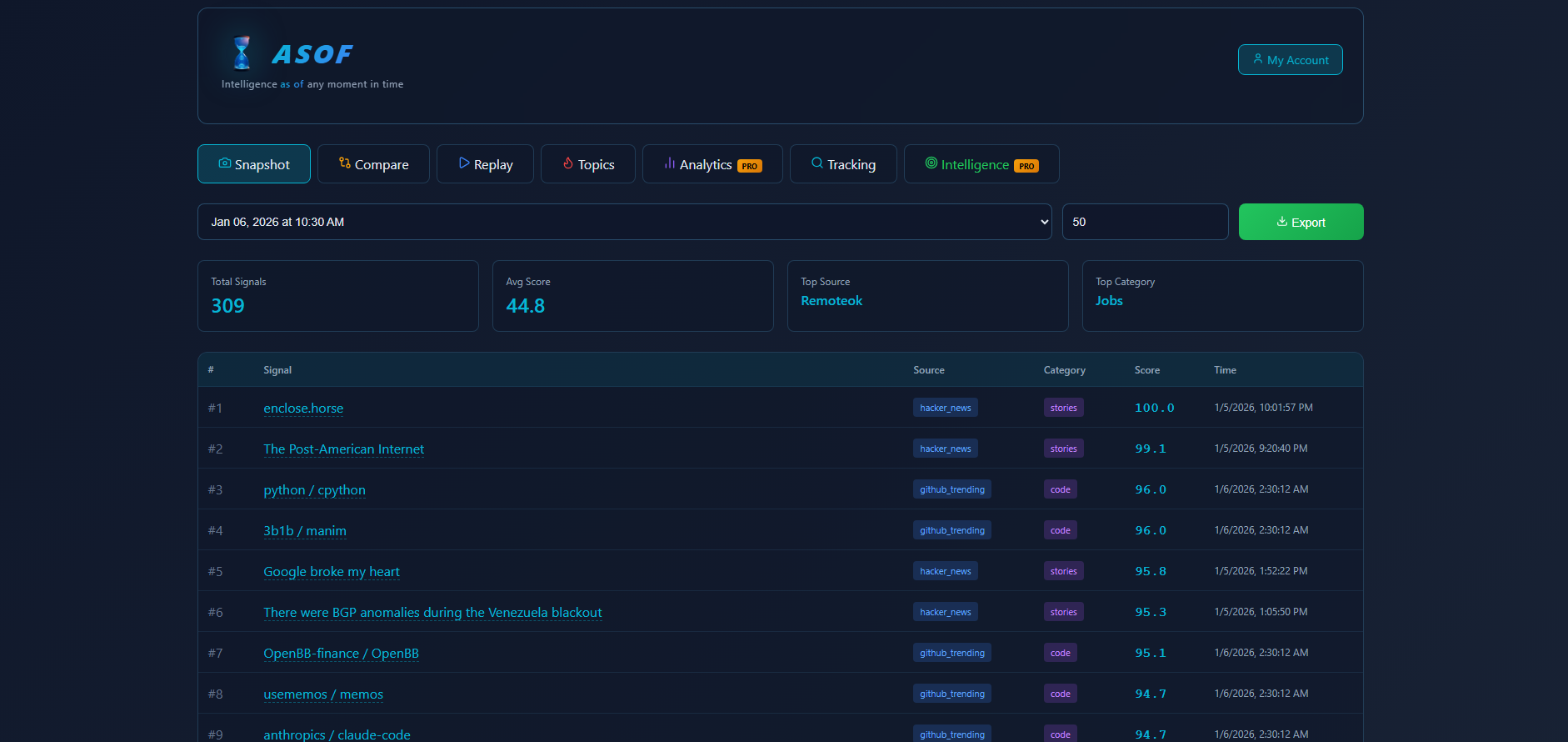The width and height of the screenshot is (1568, 742).
Task: Click the hacker_news tag in Google broke my heart row
Action: [946, 571]
